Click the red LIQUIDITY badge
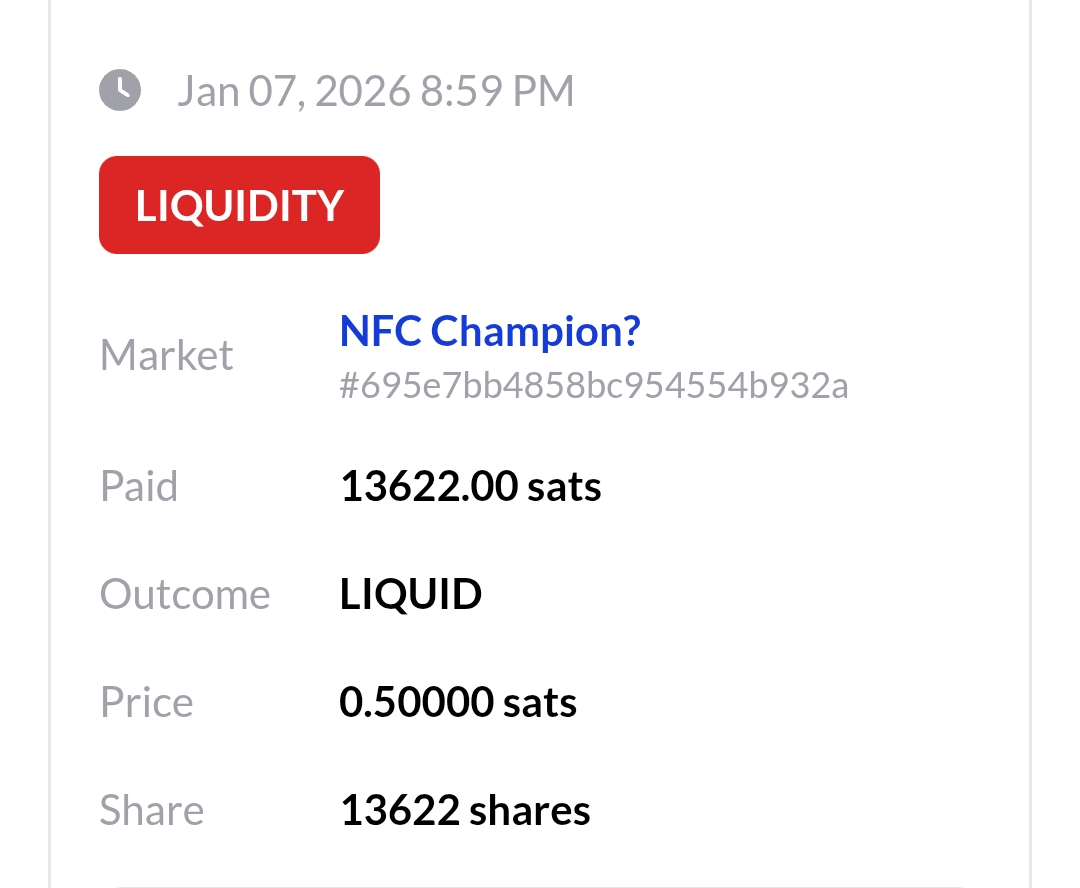1080x888 pixels. (239, 205)
